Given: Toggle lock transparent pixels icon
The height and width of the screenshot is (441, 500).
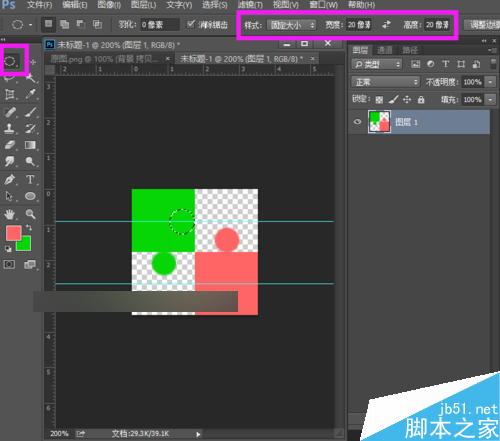Looking at the screenshot, I should click(x=379, y=99).
